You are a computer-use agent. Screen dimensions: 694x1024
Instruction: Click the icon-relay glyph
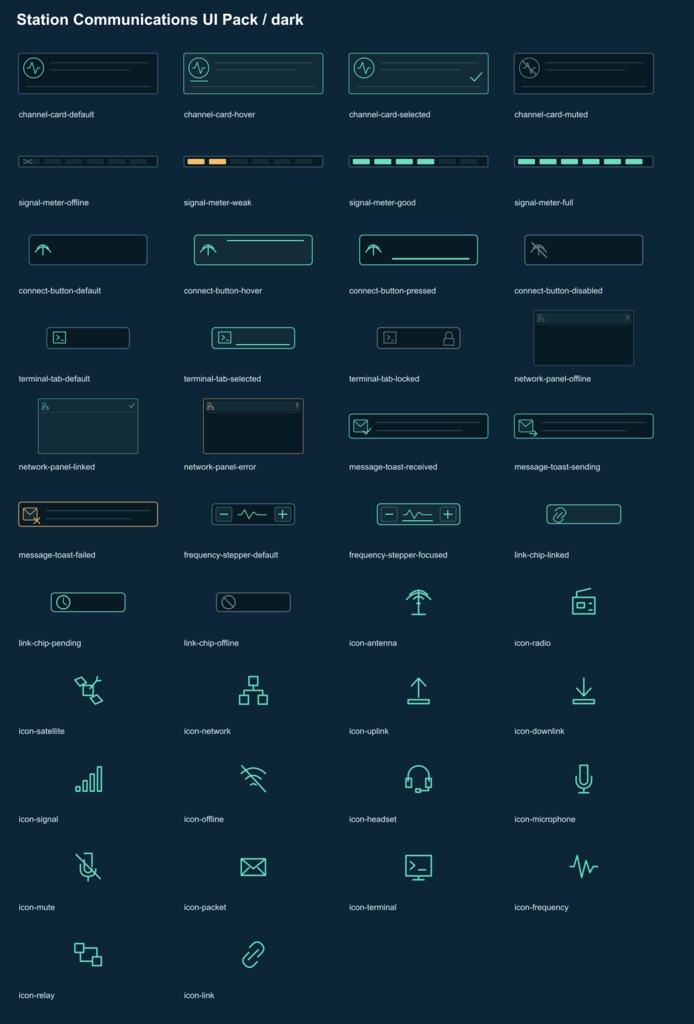[x=88, y=954]
